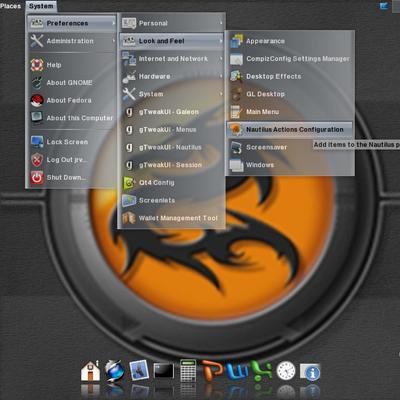Click the Screenlets icon
The width and height of the screenshot is (400, 400).
(x=129, y=201)
